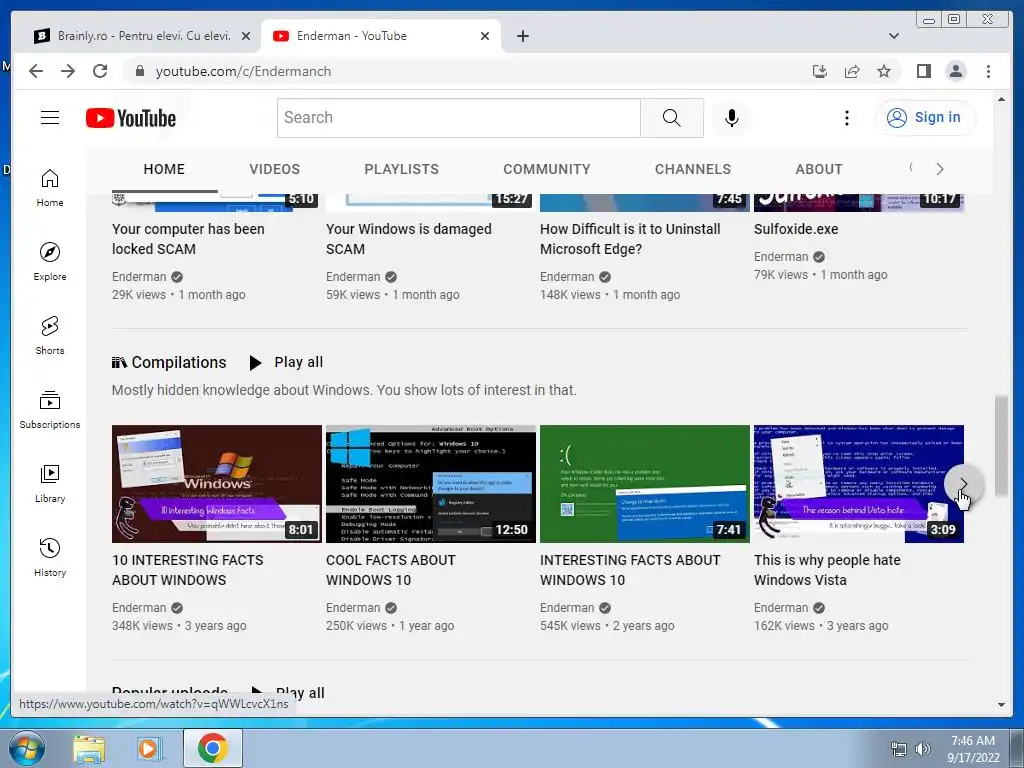Toggle Chrome side panel icon
The height and width of the screenshot is (768, 1024).
click(923, 71)
